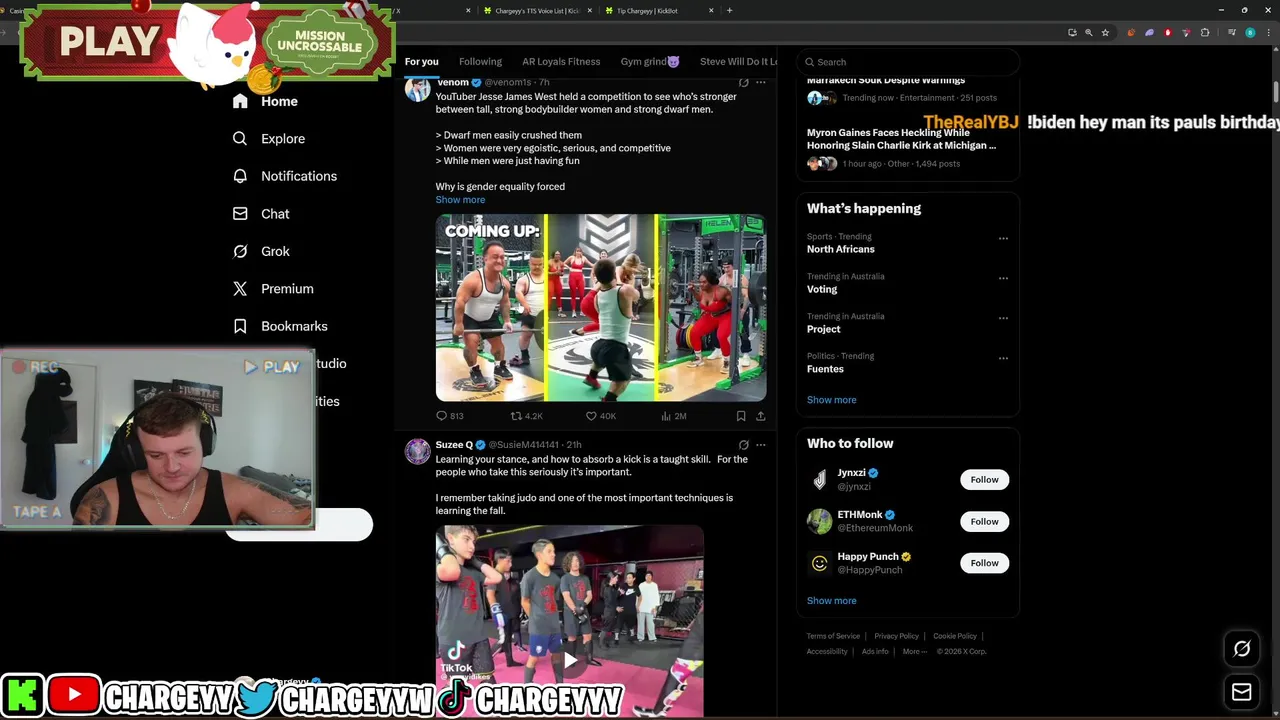Open Ads info footer link
Screen dimensions: 1280x720
tap(875, 652)
